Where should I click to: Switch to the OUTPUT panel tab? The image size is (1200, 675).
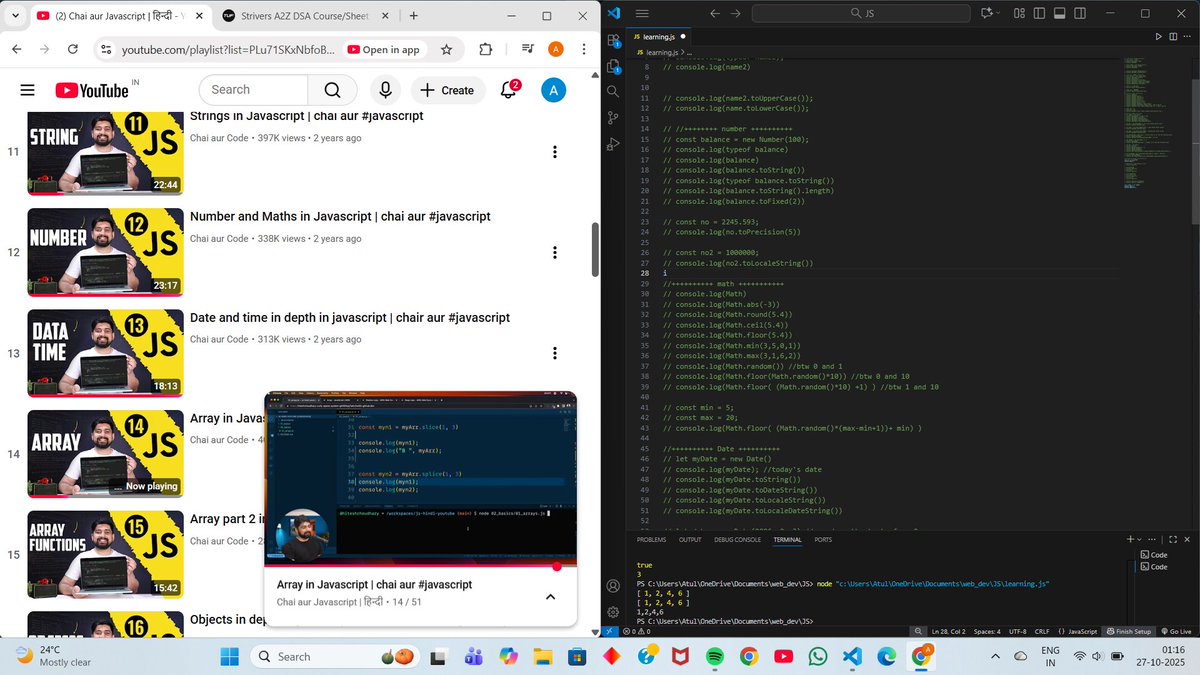click(690, 539)
